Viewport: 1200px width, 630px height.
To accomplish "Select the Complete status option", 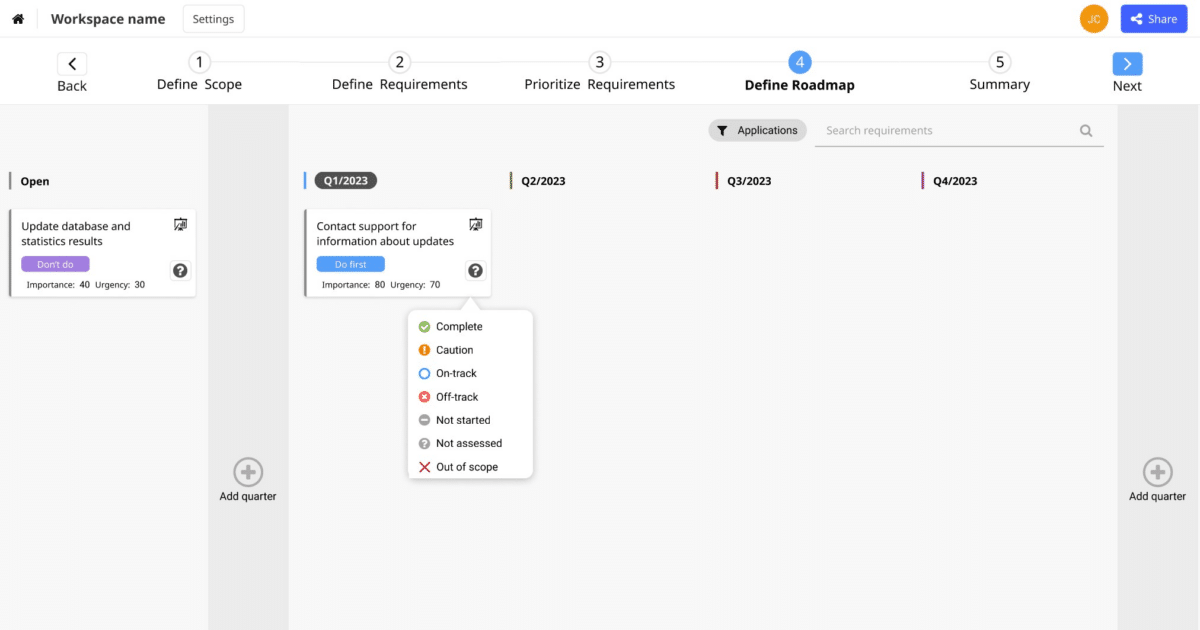I will [458, 327].
